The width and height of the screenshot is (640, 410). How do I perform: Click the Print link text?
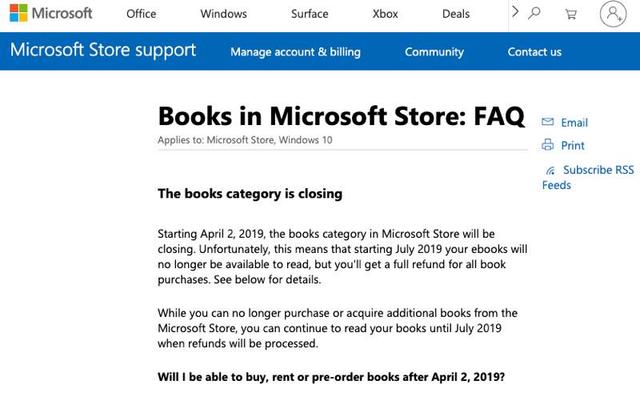pos(573,146)
